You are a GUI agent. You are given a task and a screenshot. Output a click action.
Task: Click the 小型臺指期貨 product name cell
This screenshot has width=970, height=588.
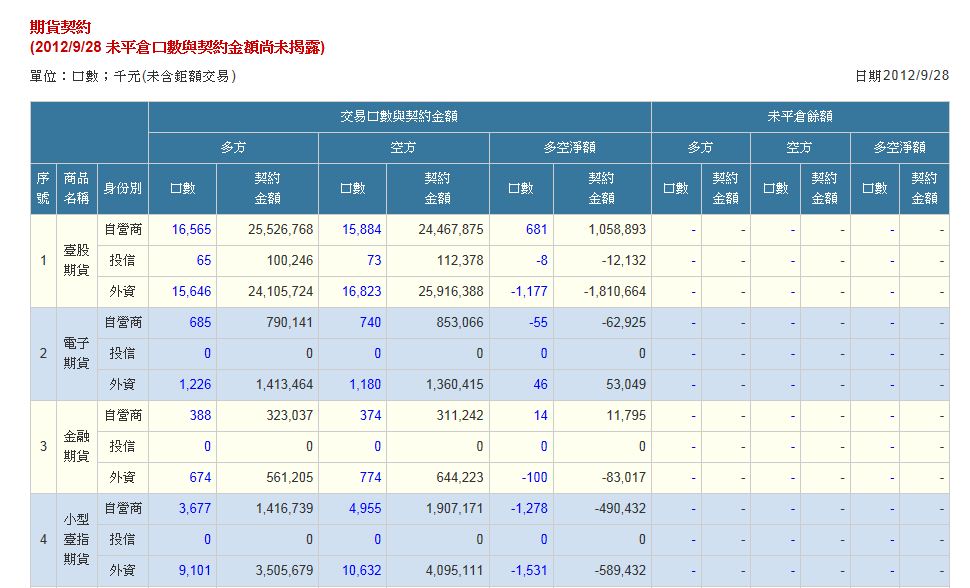[x=77, y=540]
